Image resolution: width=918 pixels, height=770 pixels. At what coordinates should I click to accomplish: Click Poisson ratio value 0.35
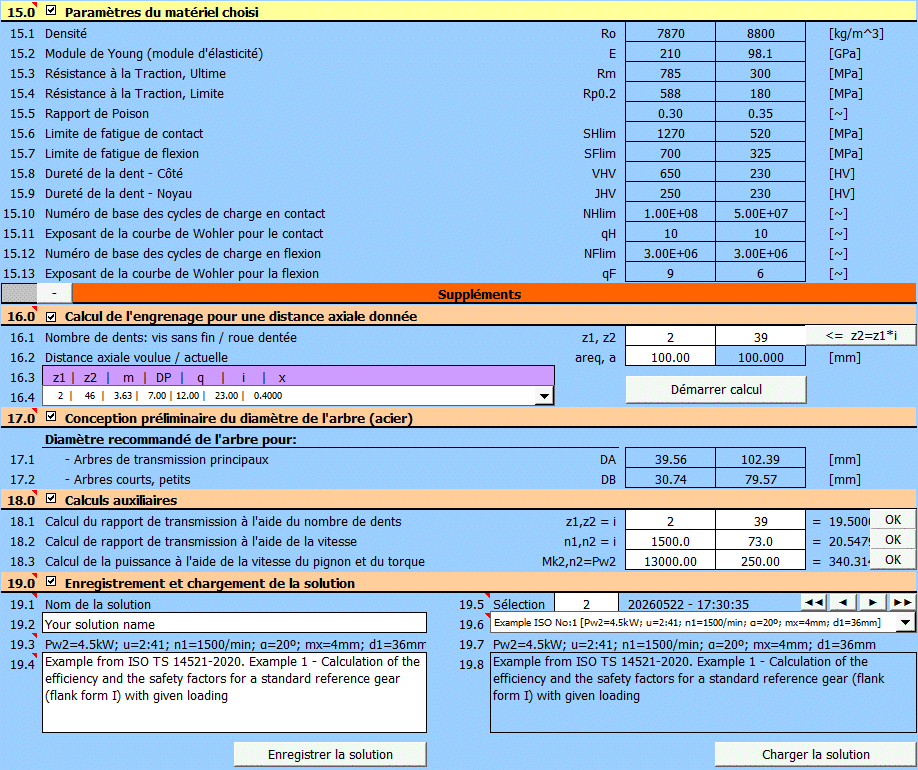761,113
